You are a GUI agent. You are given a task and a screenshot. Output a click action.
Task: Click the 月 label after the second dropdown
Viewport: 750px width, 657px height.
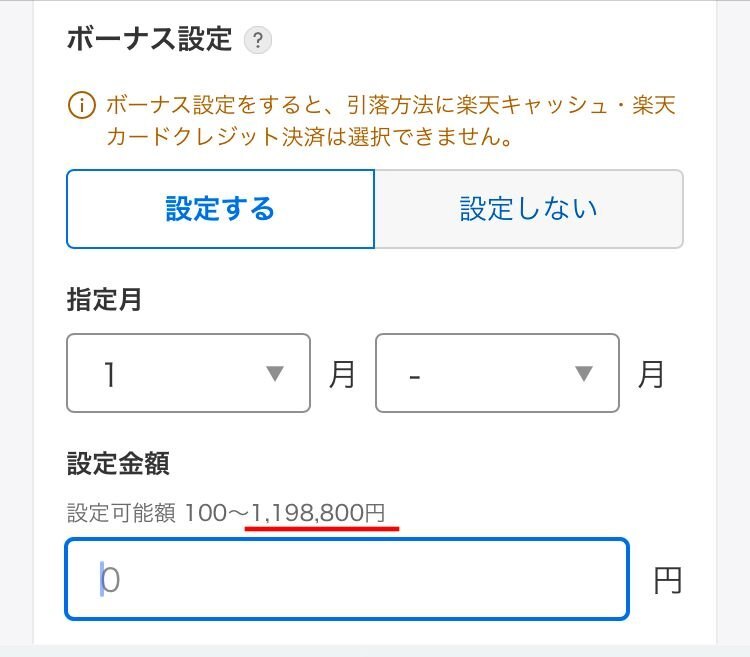651,374
